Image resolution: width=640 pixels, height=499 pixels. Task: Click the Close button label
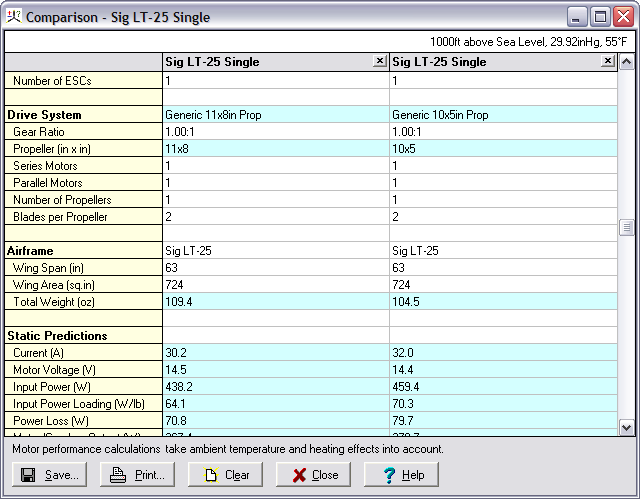325,475
